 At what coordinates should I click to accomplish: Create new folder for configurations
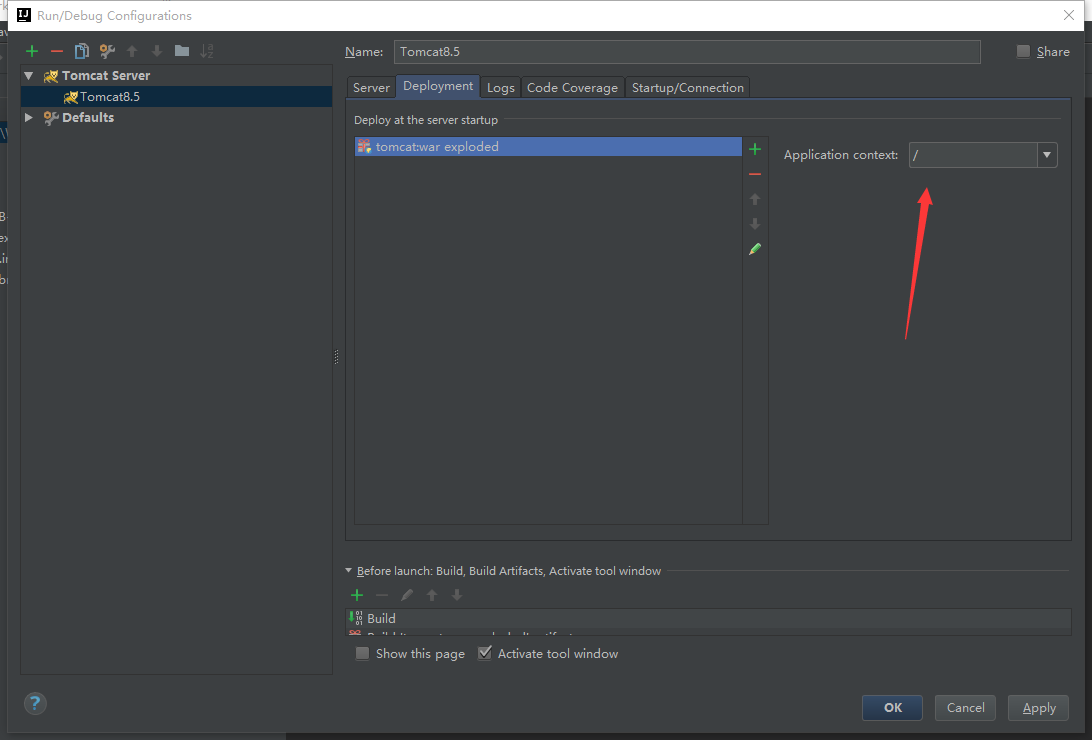182,50
